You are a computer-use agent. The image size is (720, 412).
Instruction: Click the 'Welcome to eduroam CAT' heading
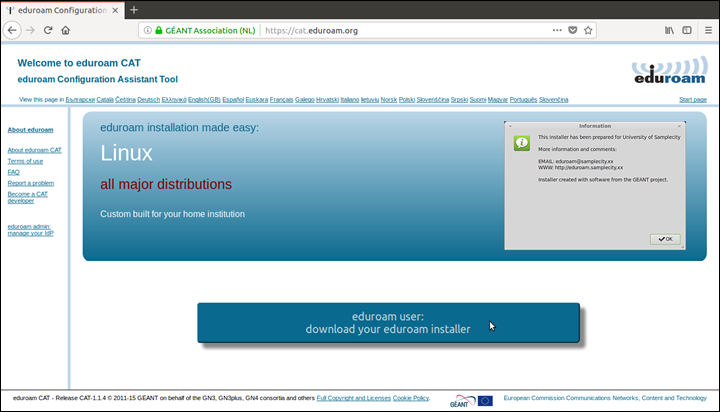tap(79, 63)
